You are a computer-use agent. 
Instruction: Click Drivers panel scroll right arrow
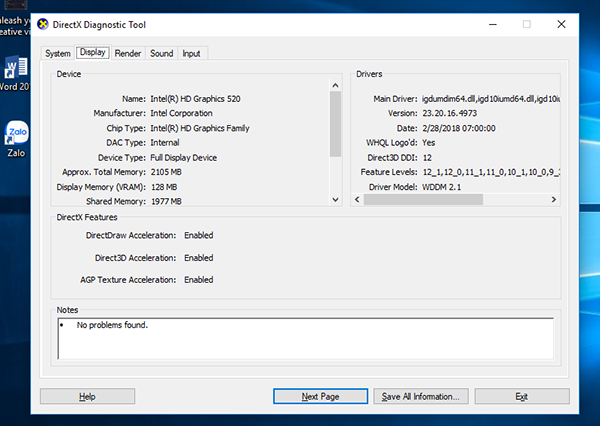click(x=553, y=199)
